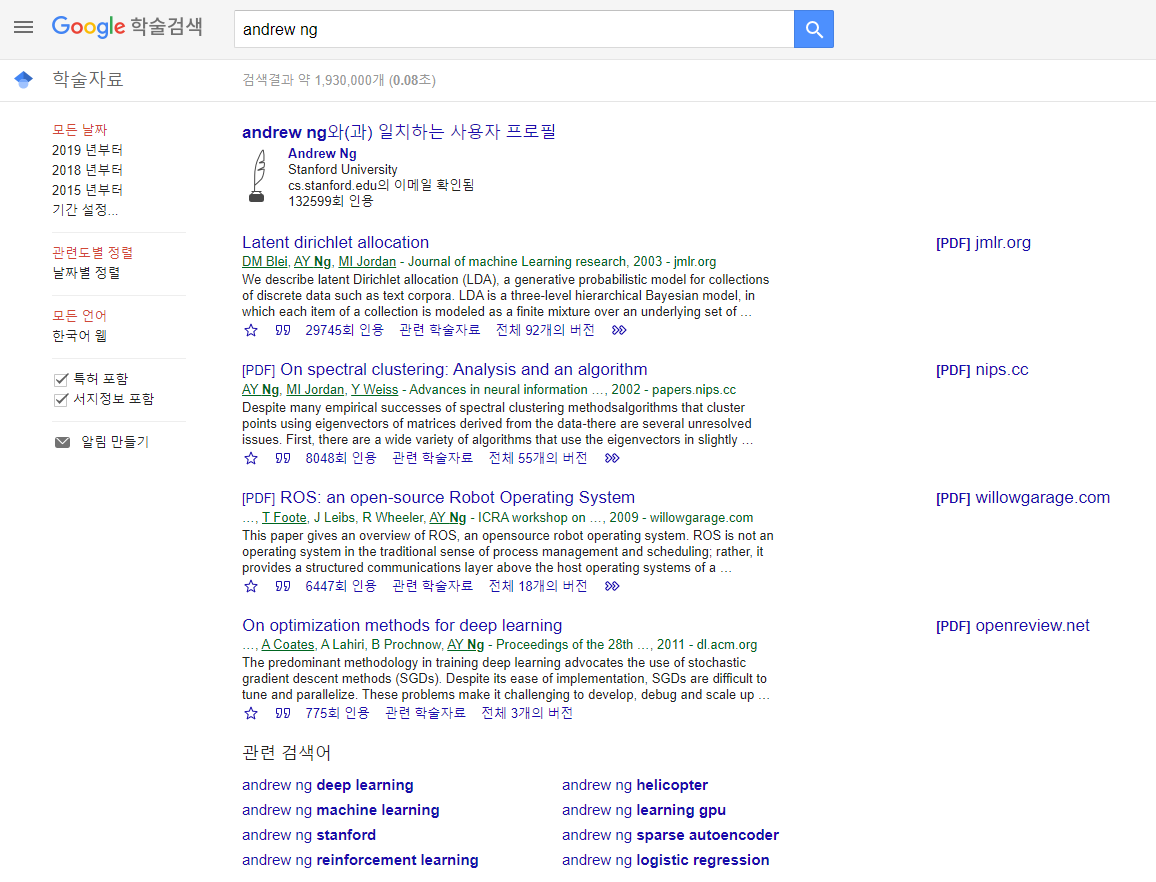Open 관련 학술자료 for ROS result
This screenshot has height=882, width=1156.
(x=432, y=586)
